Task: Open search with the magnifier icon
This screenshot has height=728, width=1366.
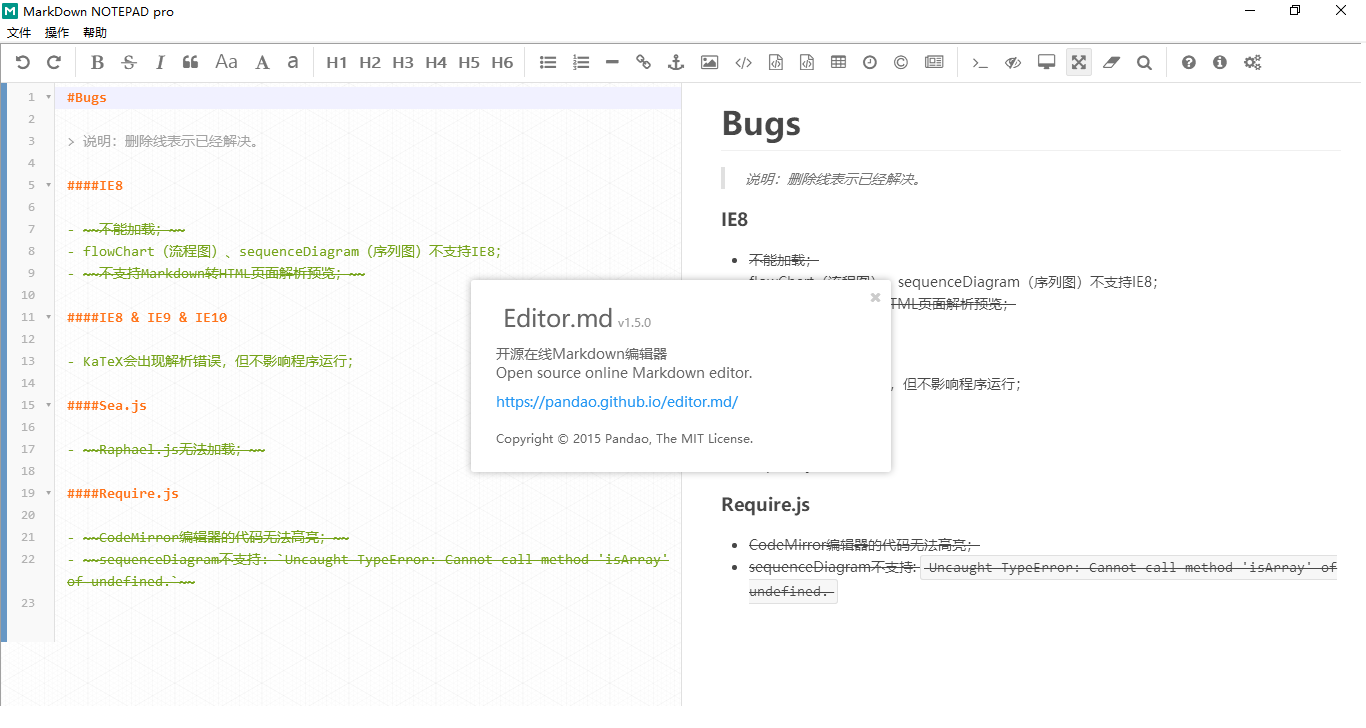Action: pyautogui.click(x=1144, y=62)
